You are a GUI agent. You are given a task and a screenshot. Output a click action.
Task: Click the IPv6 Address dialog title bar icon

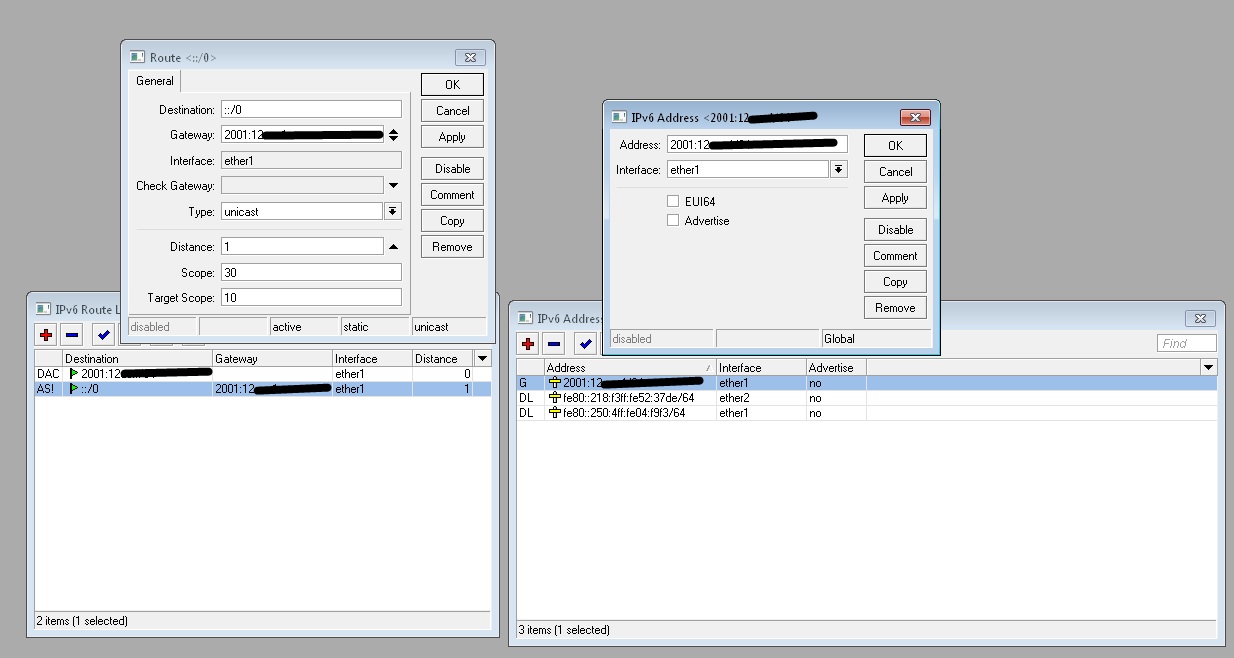(x=619, y=117)
